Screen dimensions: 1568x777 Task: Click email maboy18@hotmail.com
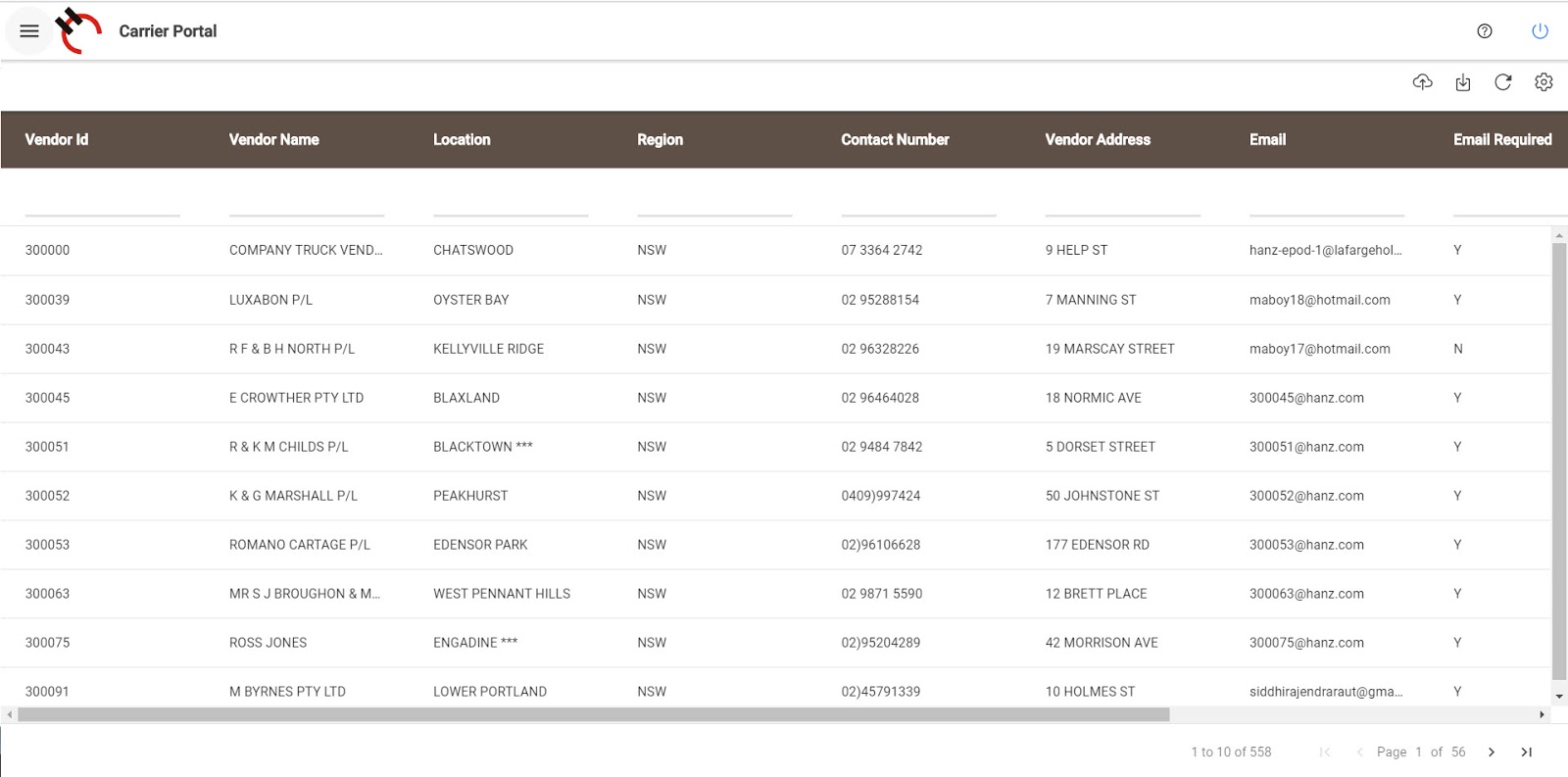click(1319, 300)
